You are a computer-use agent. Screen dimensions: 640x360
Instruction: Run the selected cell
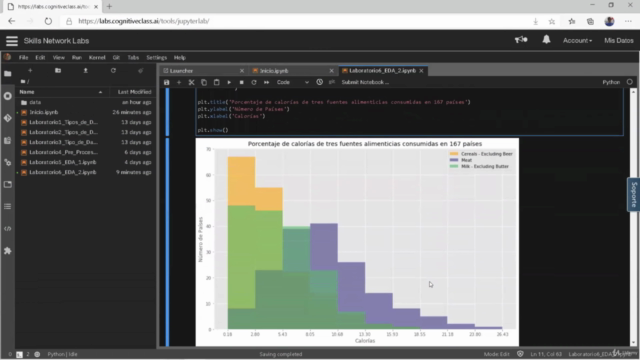[229, 82]
